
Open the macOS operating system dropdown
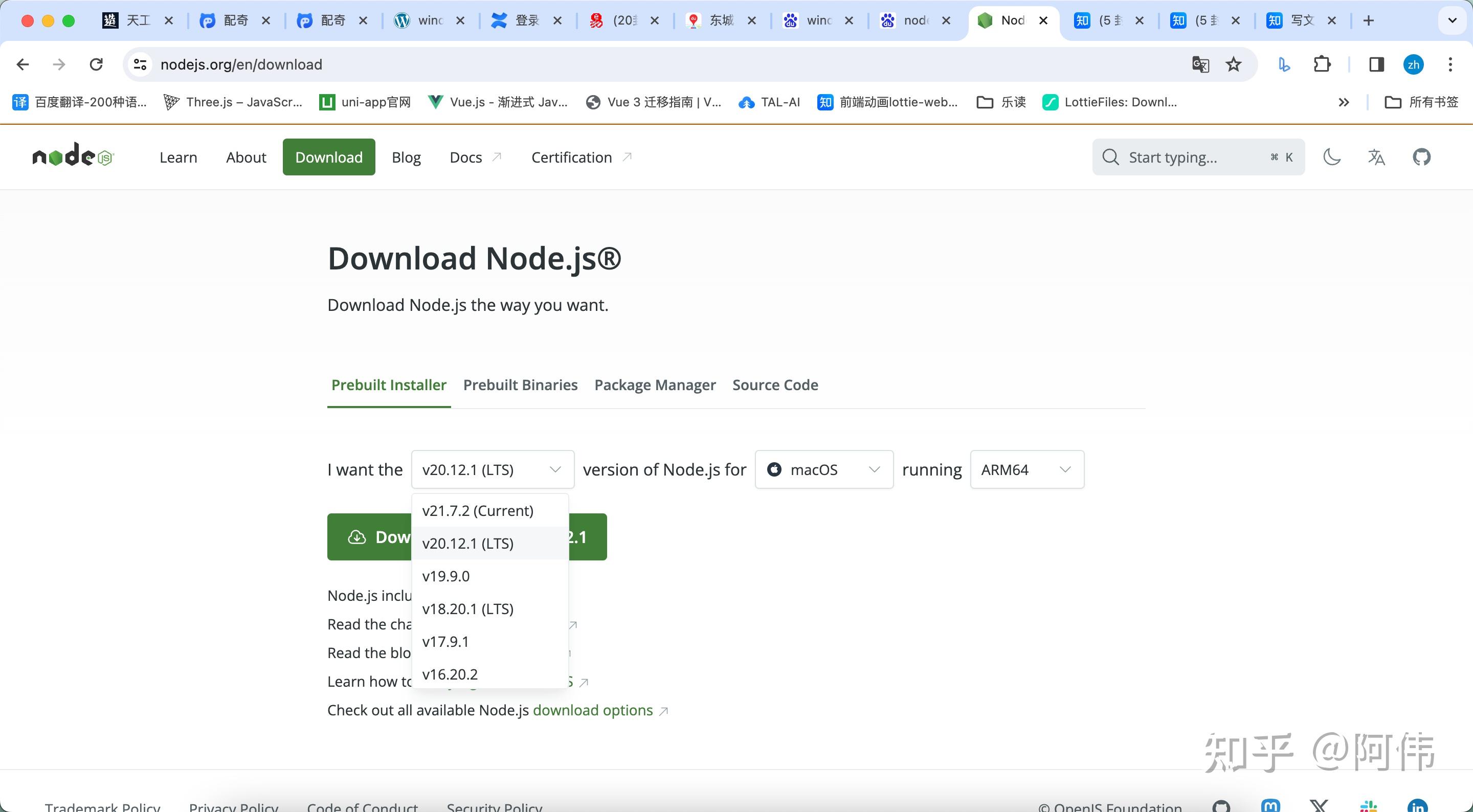pos(823,469)
